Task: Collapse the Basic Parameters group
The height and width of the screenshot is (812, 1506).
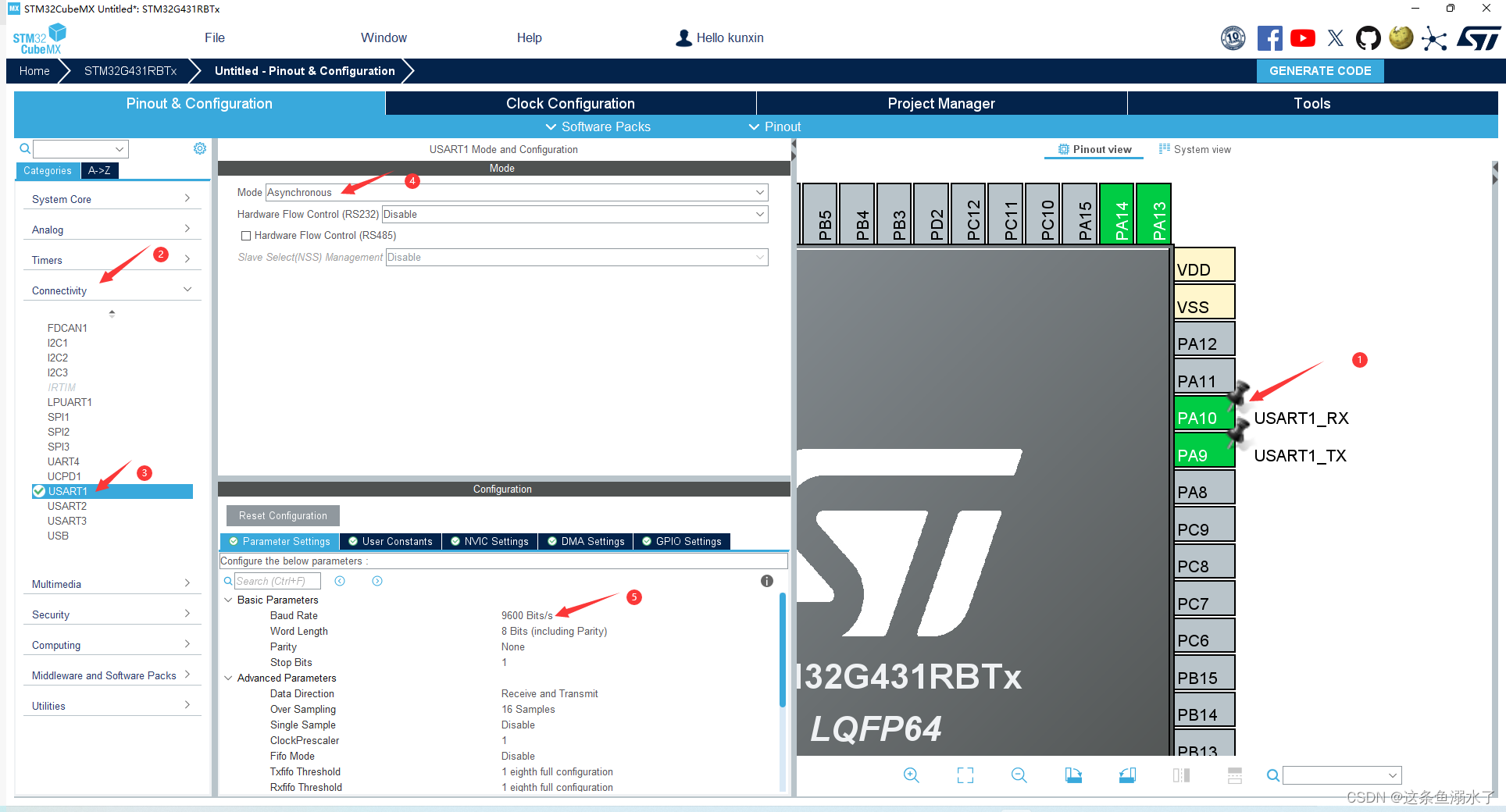Action: (x=229, y=600)
